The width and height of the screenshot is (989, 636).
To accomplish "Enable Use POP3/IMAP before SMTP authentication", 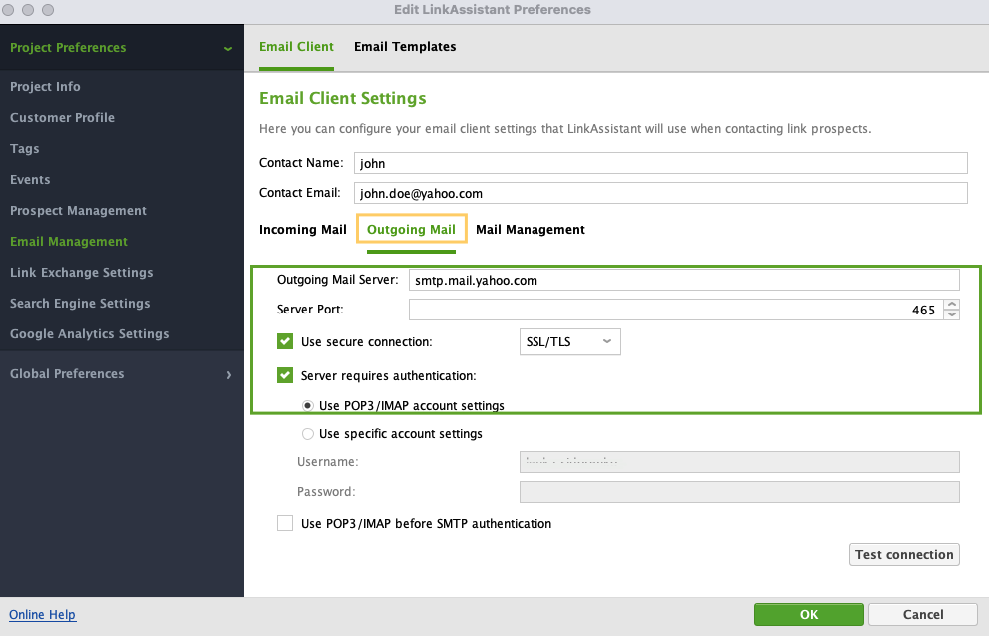I will [285, 523].
